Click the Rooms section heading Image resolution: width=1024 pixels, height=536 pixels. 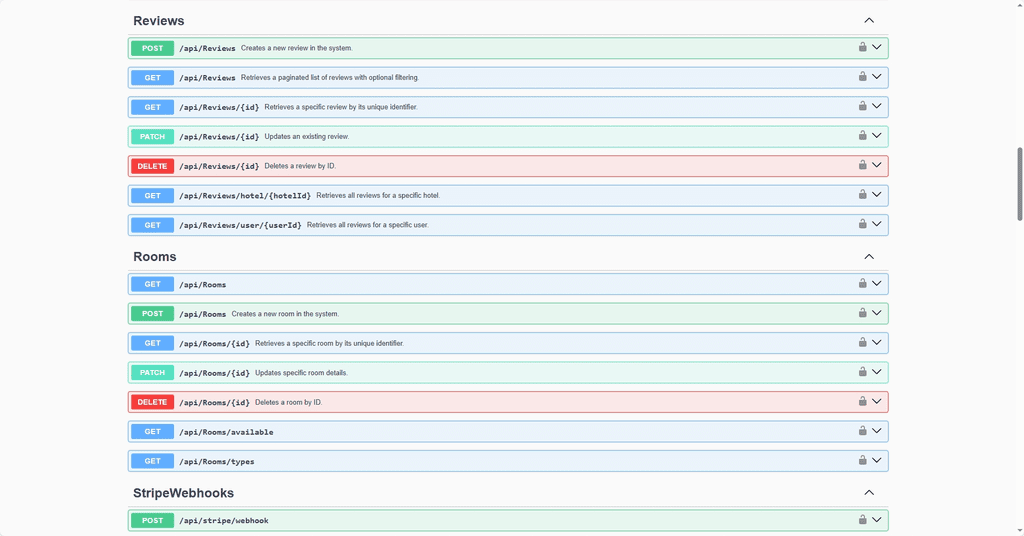[x=155, y=257]
